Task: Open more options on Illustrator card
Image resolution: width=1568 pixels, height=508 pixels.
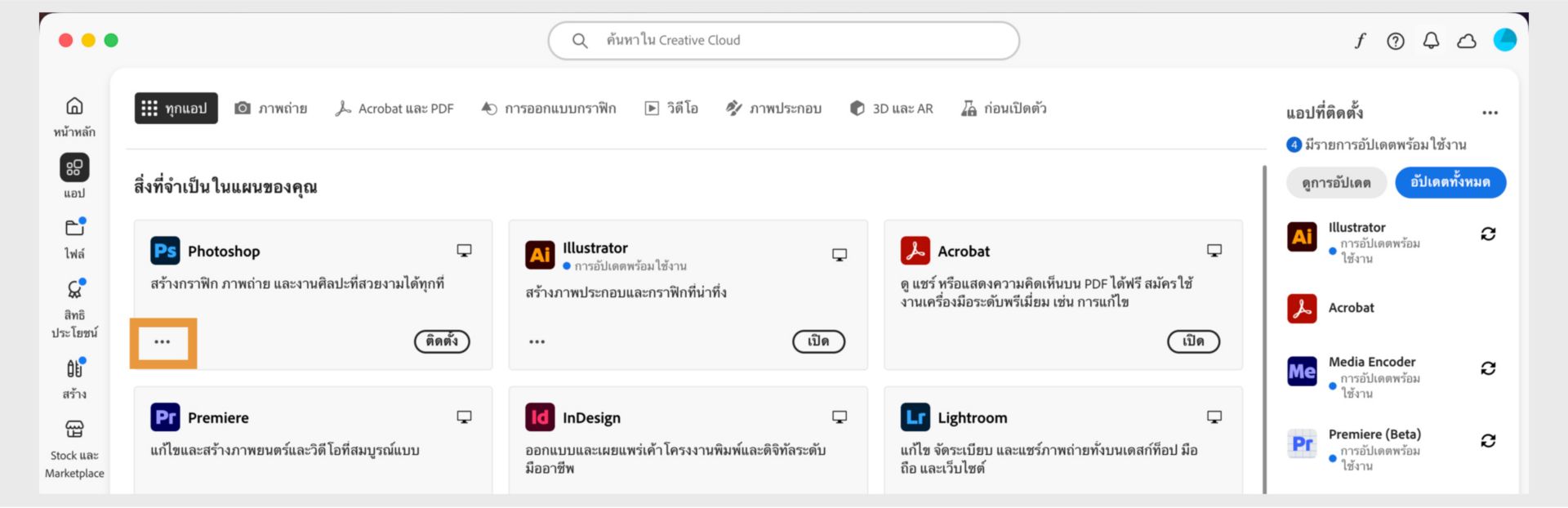Action: point(537,341)
